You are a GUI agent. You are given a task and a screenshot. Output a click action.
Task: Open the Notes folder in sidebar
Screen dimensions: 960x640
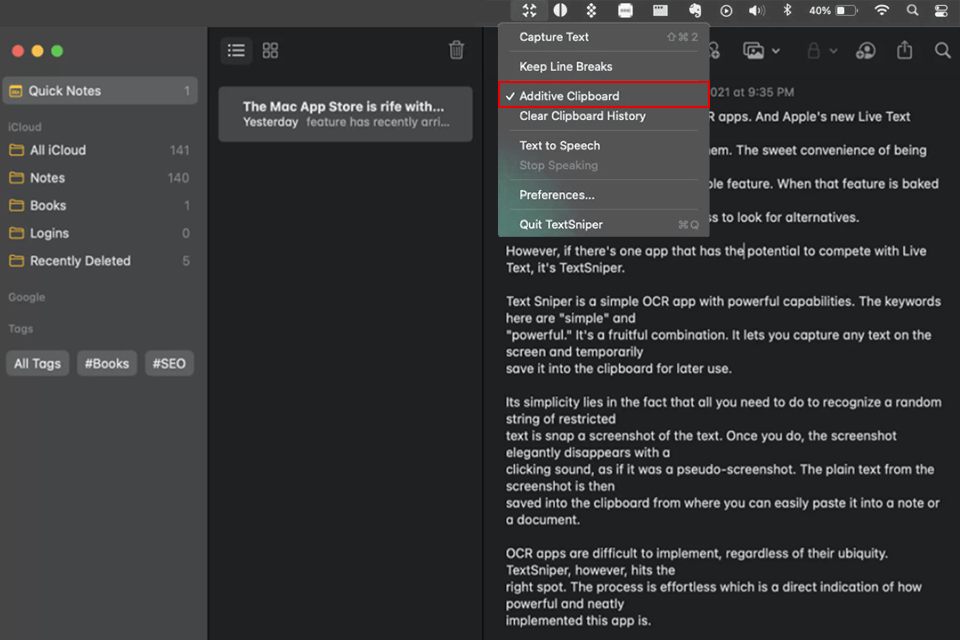click(x=100, y=178)
